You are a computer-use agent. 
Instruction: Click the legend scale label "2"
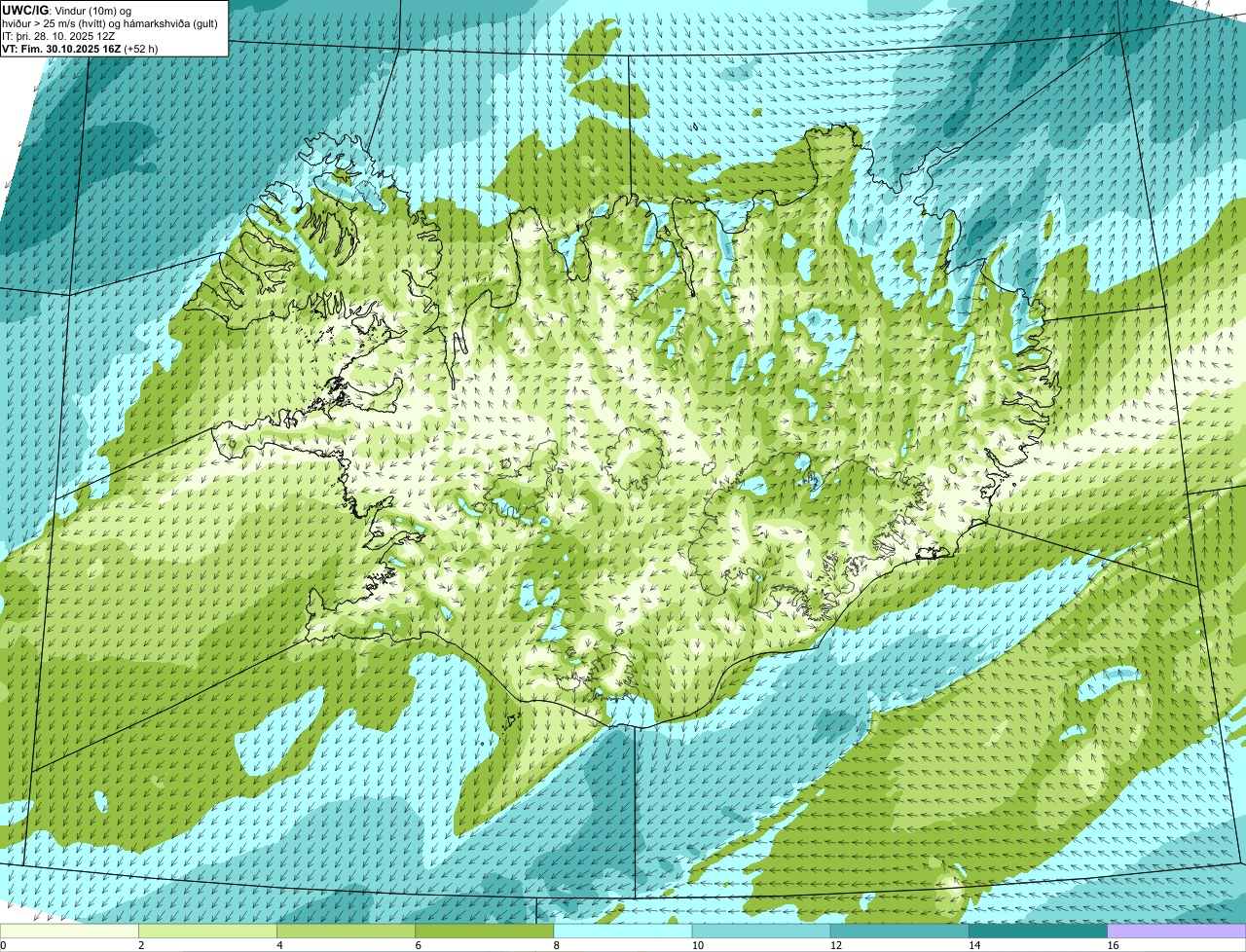click(141, 945)
